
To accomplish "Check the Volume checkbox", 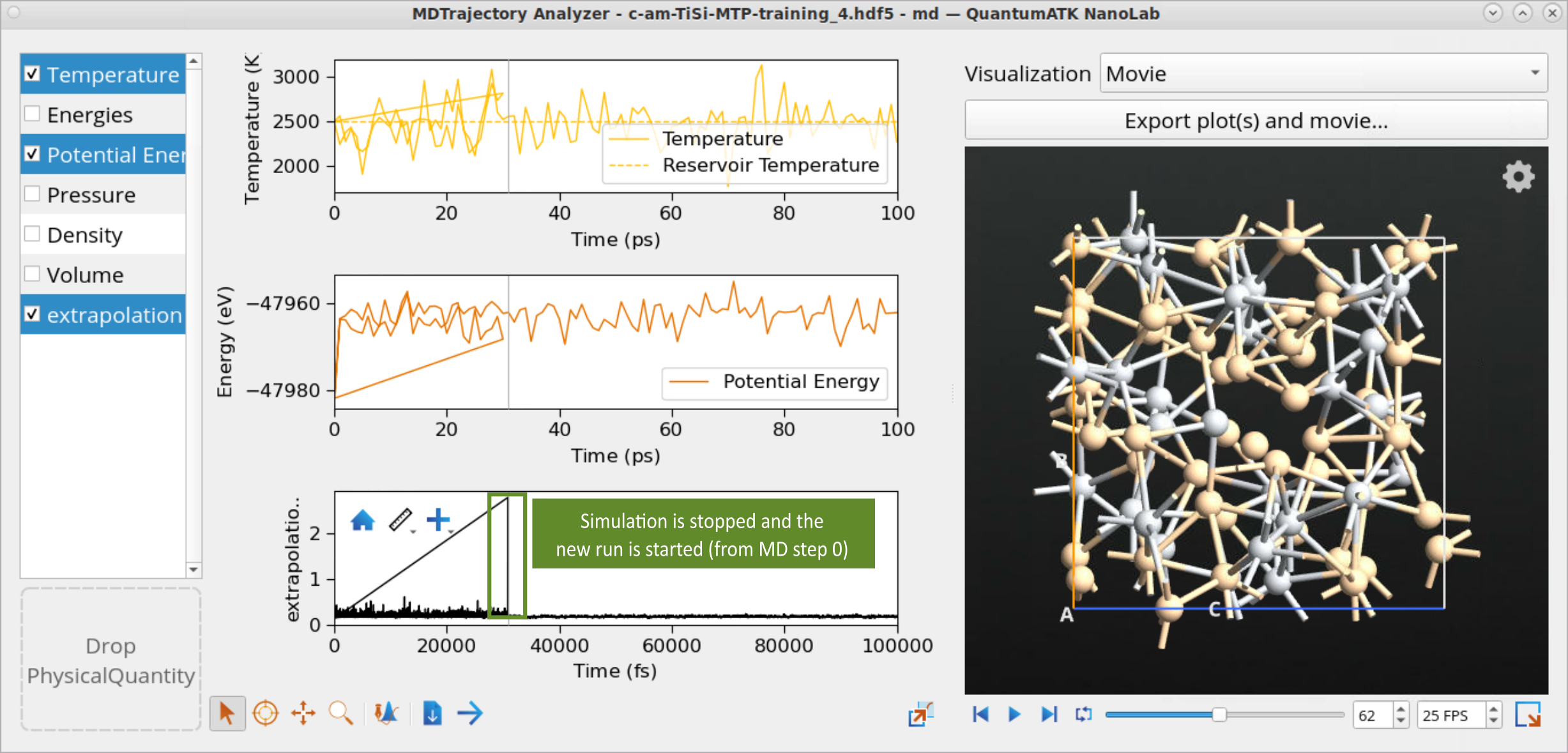I will pyautogui.click(x=32, y=273).
